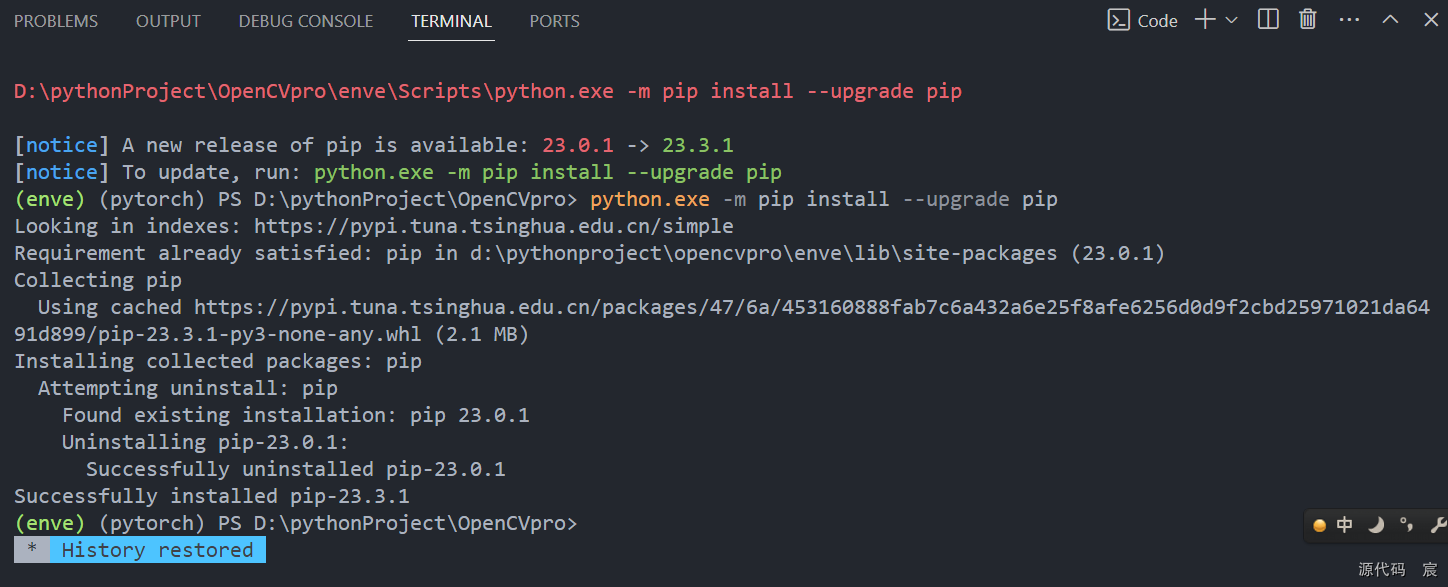
Task: Click the final terminal prompt line
Action: pyautogui.click(x=296, y=523)
